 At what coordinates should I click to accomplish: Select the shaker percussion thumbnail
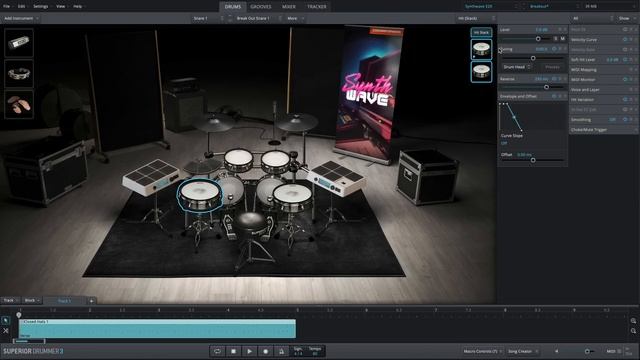[x=19, y=42]
